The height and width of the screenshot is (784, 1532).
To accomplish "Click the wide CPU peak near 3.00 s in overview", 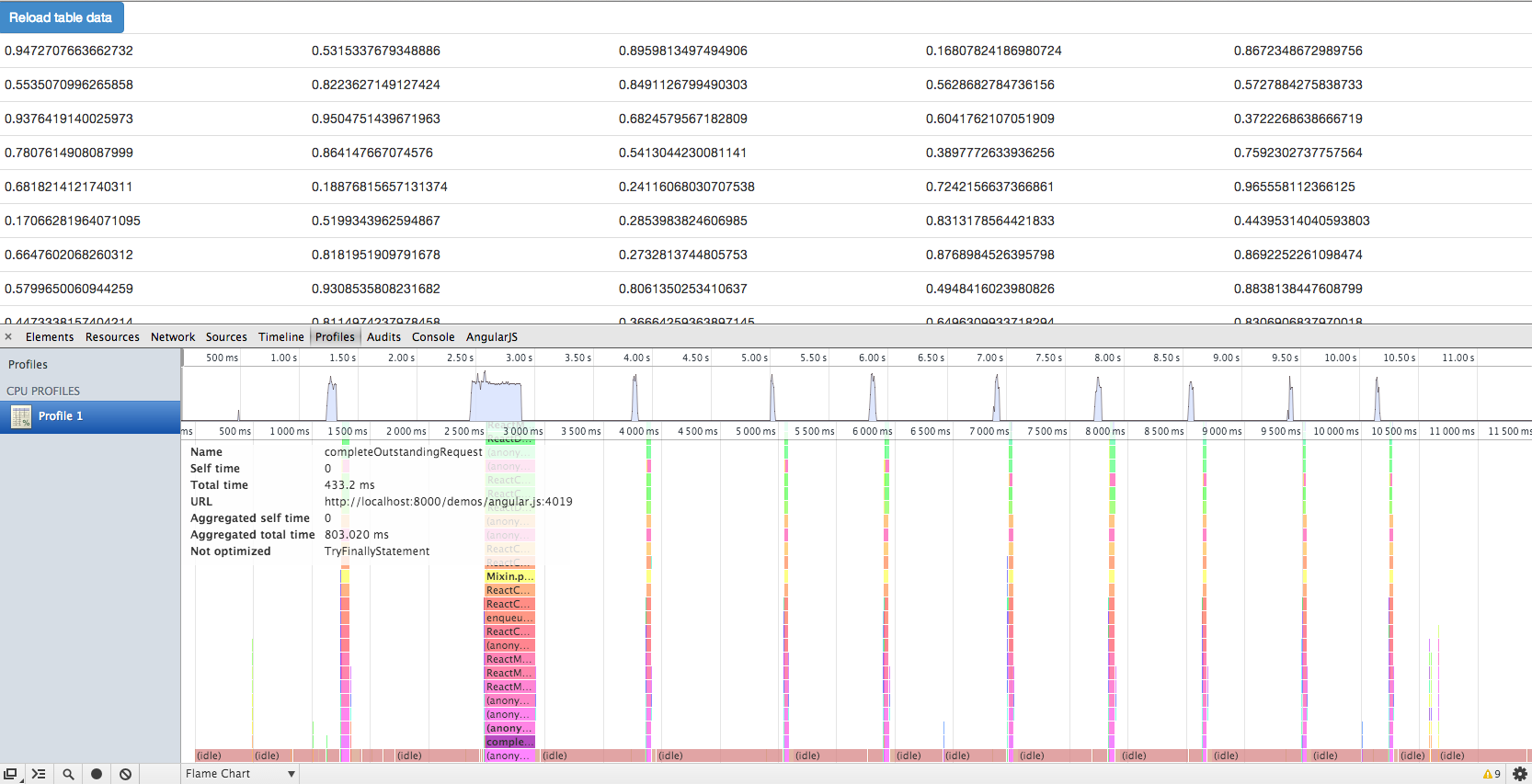I will point(496,398).
